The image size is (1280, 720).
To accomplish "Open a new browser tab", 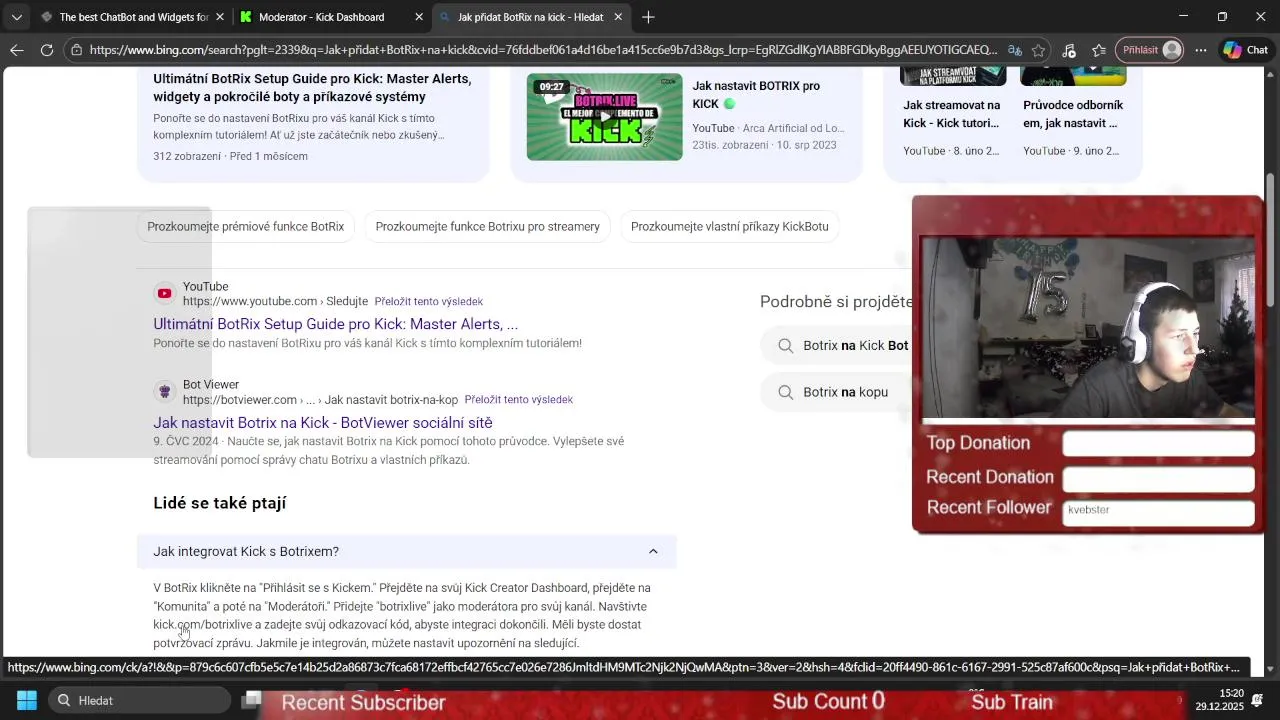I will point(648,17).
